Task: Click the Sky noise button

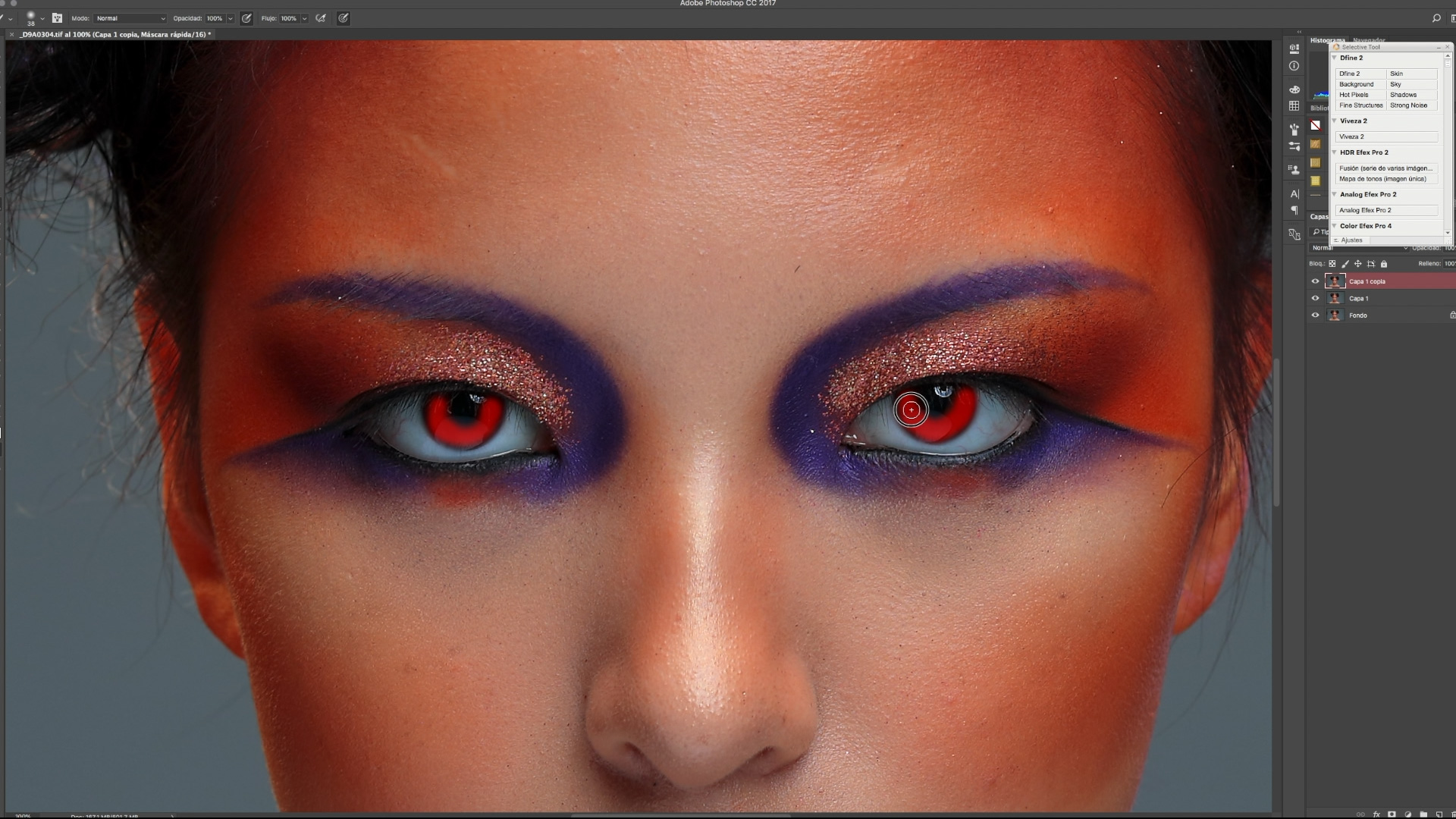Action: pyautogui.click(x=1412, y=84)
